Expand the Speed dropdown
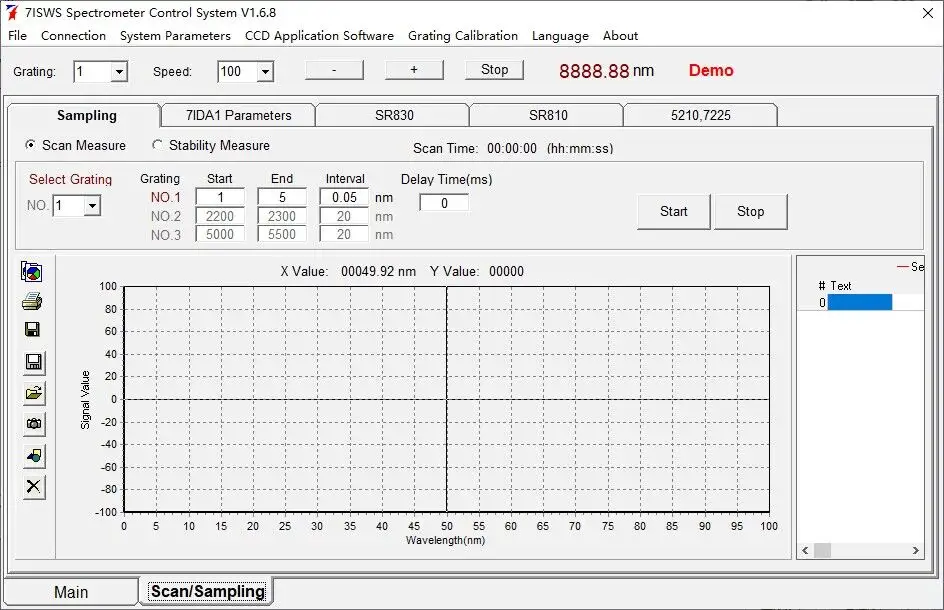 (x=265, y=72)
